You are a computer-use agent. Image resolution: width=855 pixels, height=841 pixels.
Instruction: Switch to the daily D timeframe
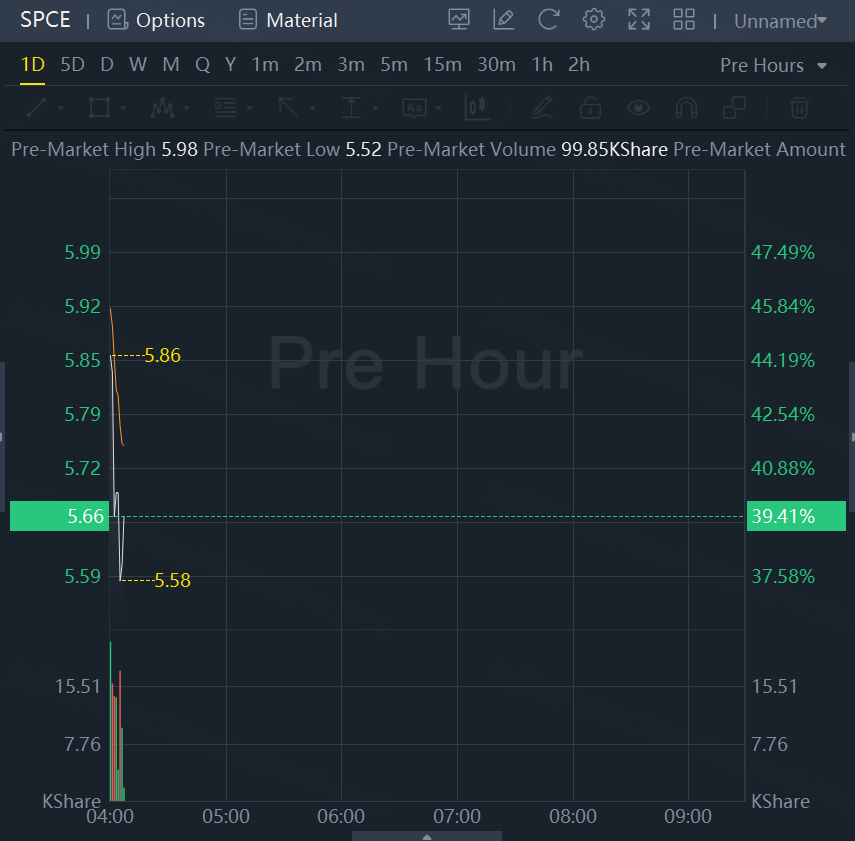pos(107,65)
